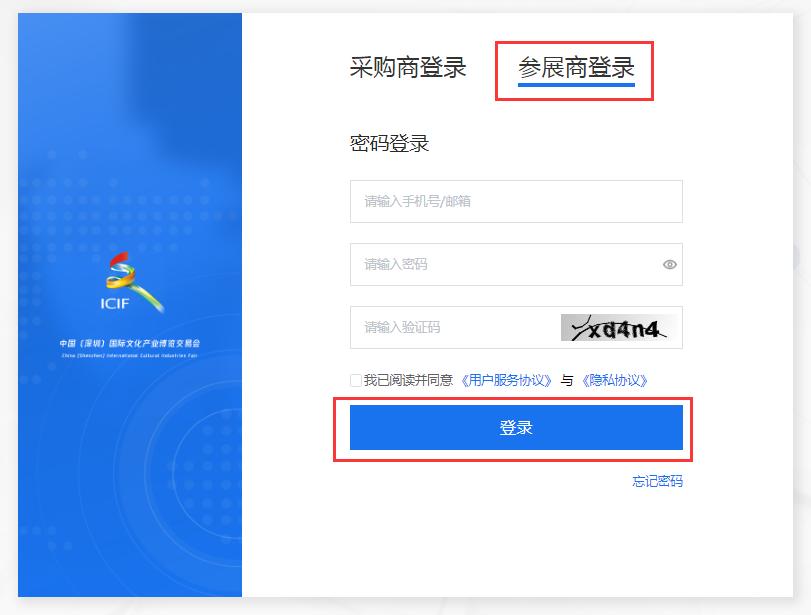Click the 密码登录 heading
Screen dimensions: 811x615
point(389,143)
